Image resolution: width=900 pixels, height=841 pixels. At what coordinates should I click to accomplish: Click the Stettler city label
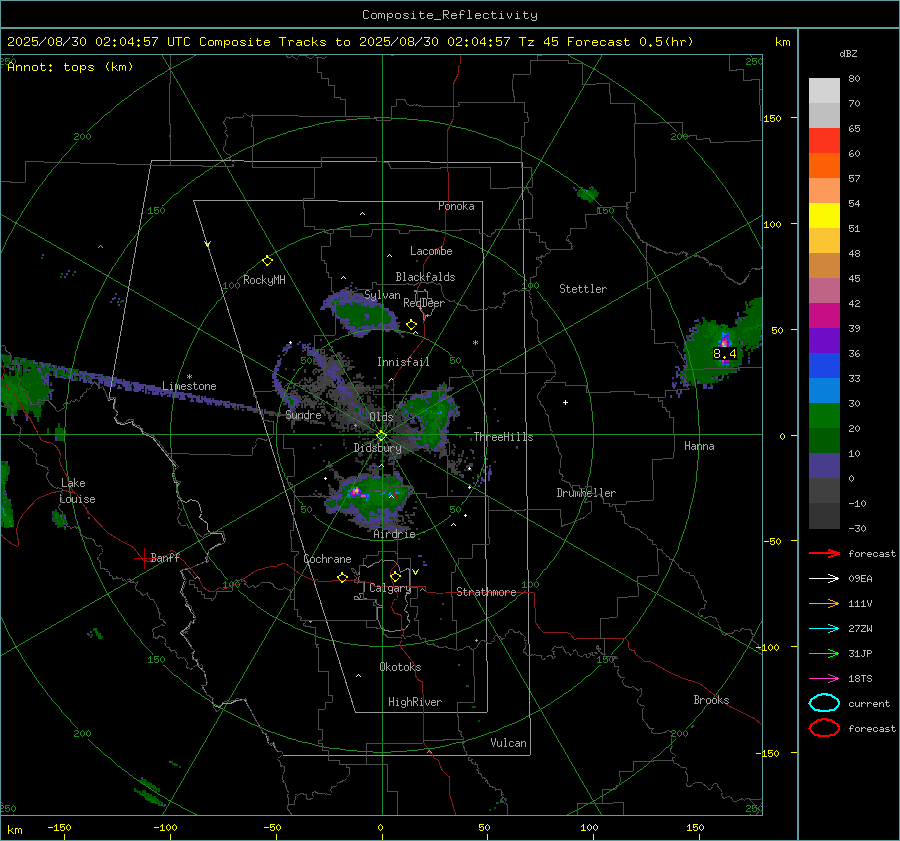(x=583, y=289)
